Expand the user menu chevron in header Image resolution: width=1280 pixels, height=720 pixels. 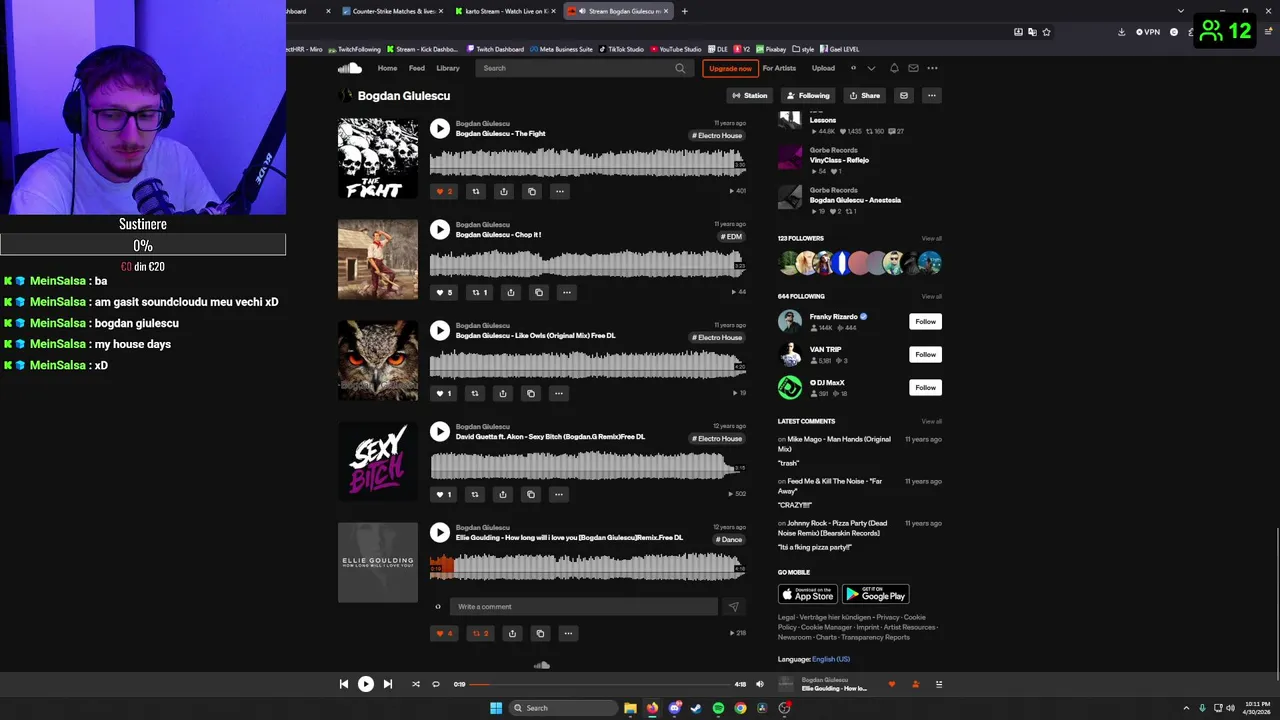tap(871, 68)
